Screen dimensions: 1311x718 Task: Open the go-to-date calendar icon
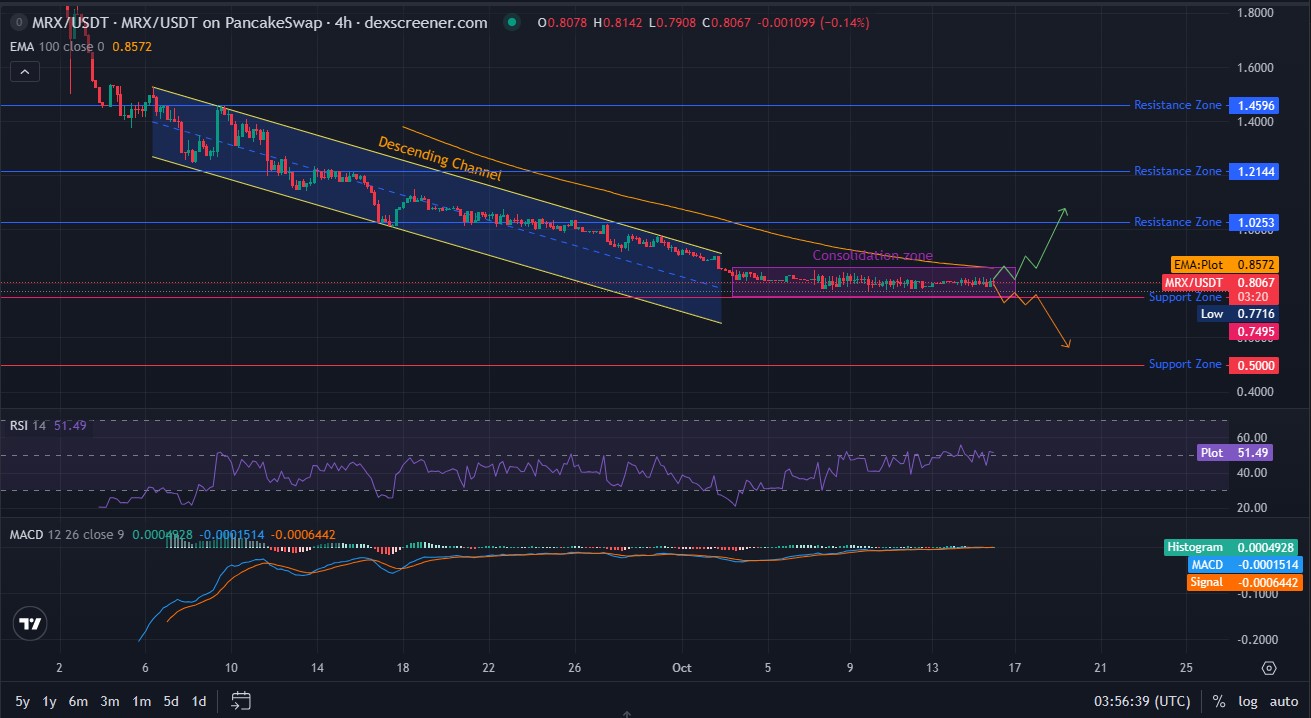240,701
